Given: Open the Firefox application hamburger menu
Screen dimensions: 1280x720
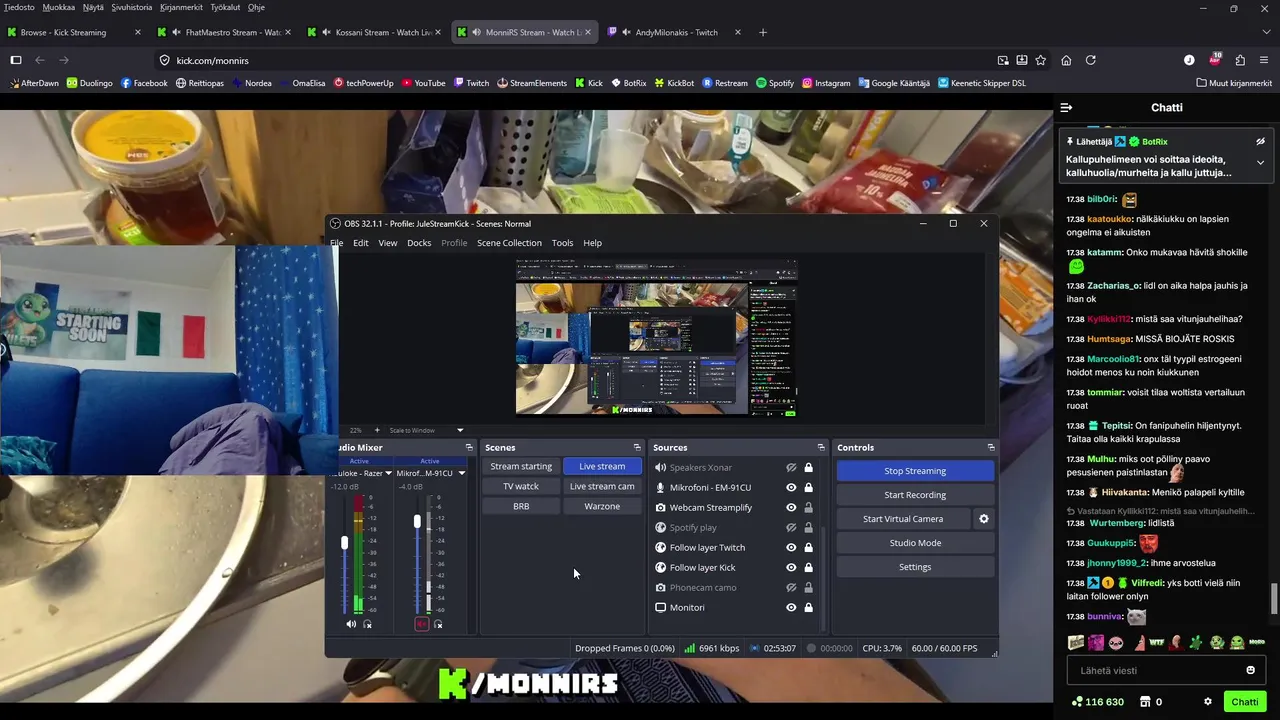Looking at the screenshot, I should (1265, 60).
